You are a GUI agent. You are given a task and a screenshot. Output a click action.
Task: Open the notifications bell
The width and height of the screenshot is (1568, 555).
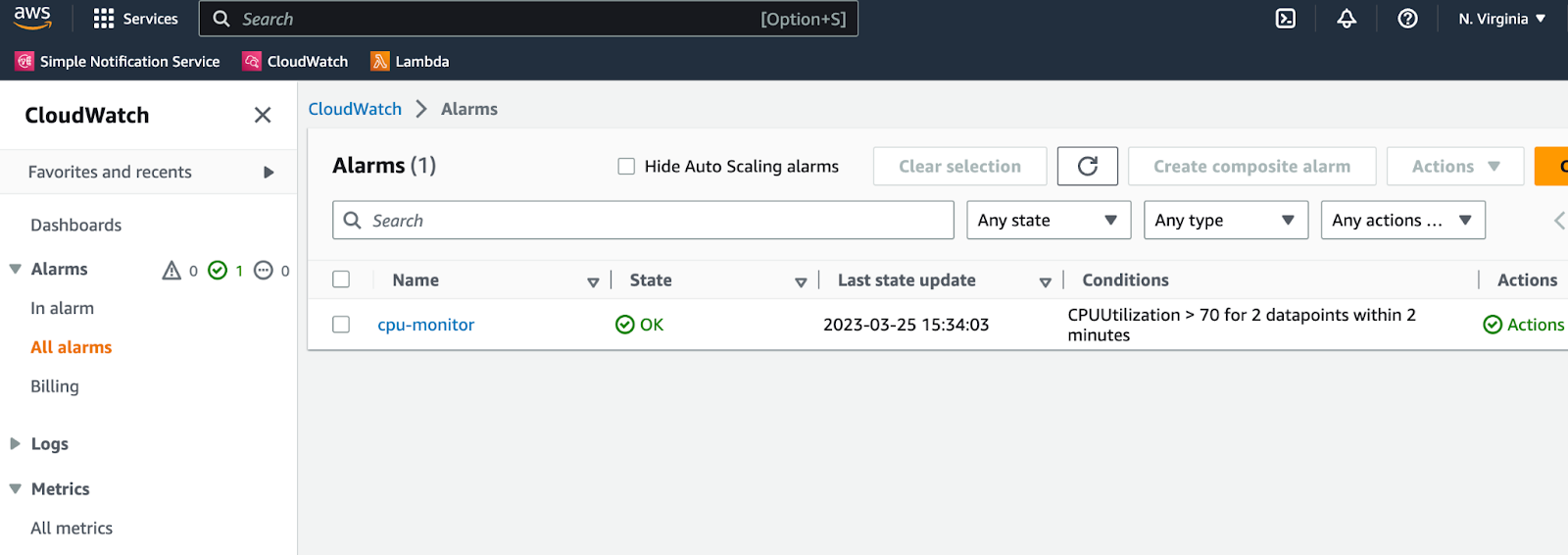[x=1347, y=19]
